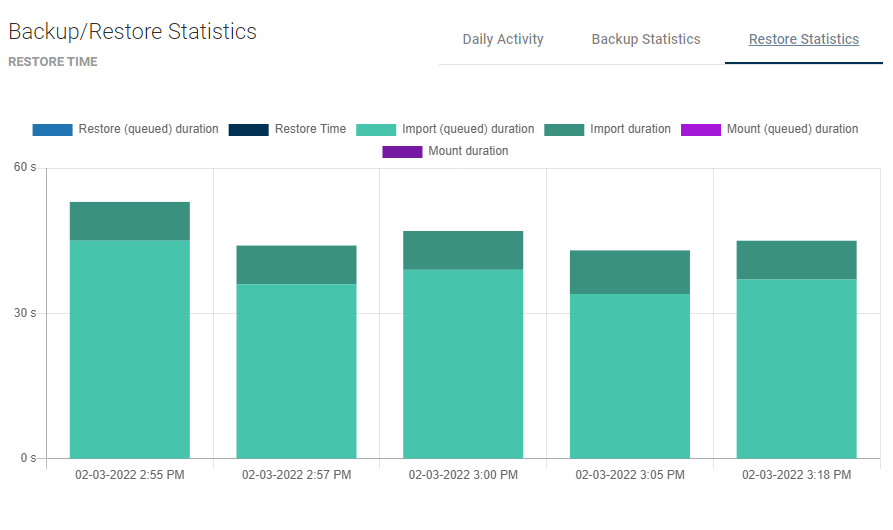
Task: Toggle Restore (queued) duration legend label
Action: [148, 129]
